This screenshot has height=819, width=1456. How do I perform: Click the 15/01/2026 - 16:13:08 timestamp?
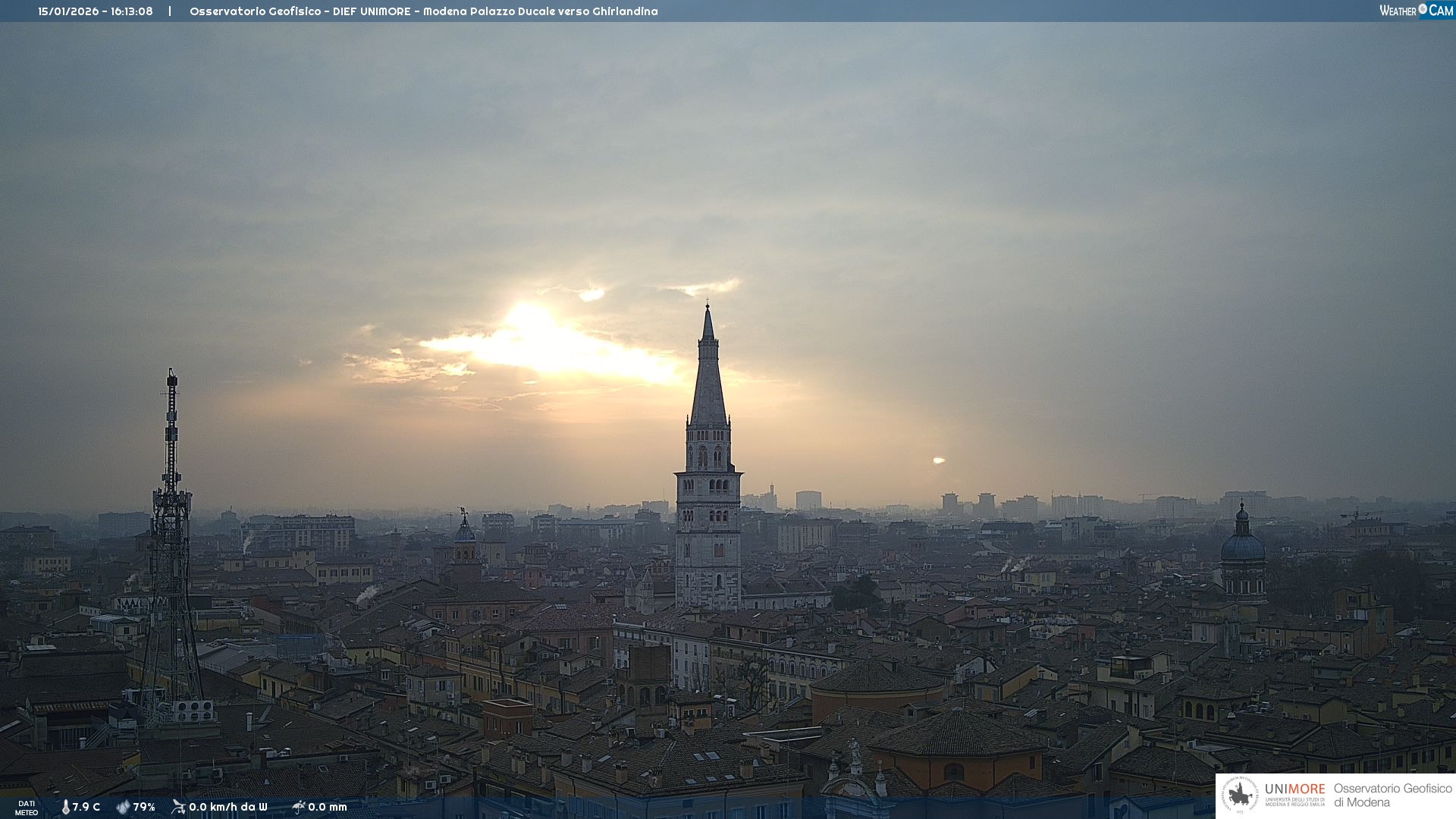(x=96, y=11)
